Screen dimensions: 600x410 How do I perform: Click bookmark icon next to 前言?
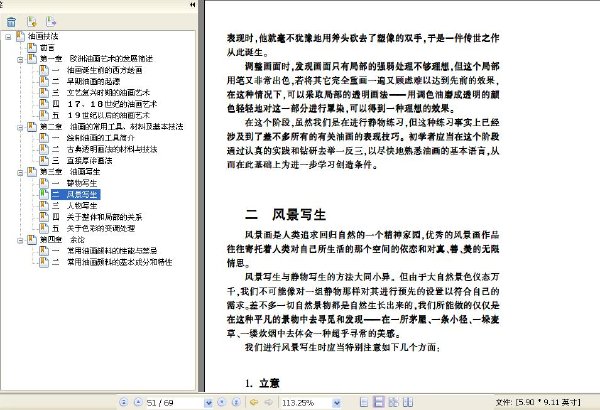(32, 47)
